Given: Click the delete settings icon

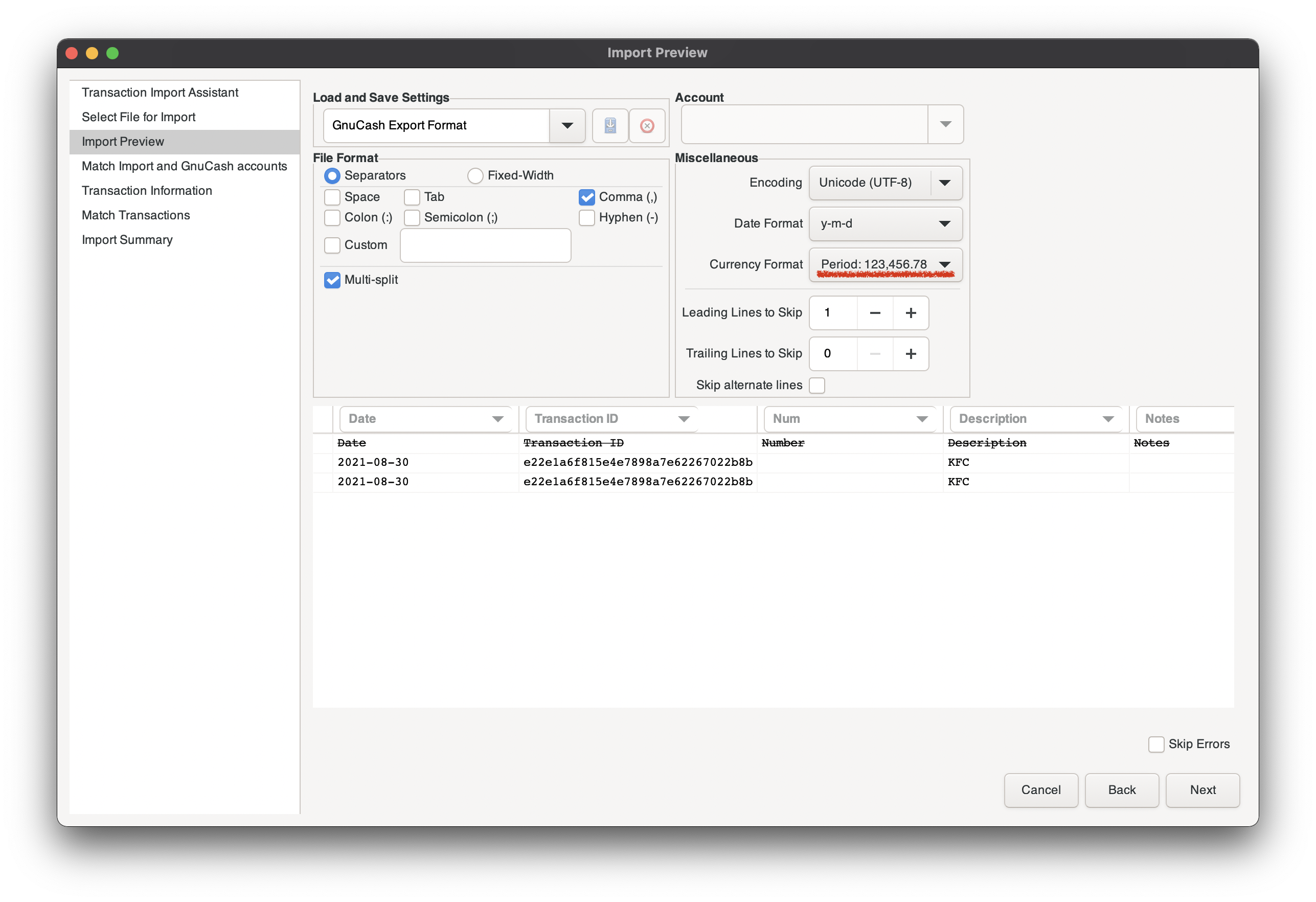Looking at the screenshot, I should tap(647, 125).
